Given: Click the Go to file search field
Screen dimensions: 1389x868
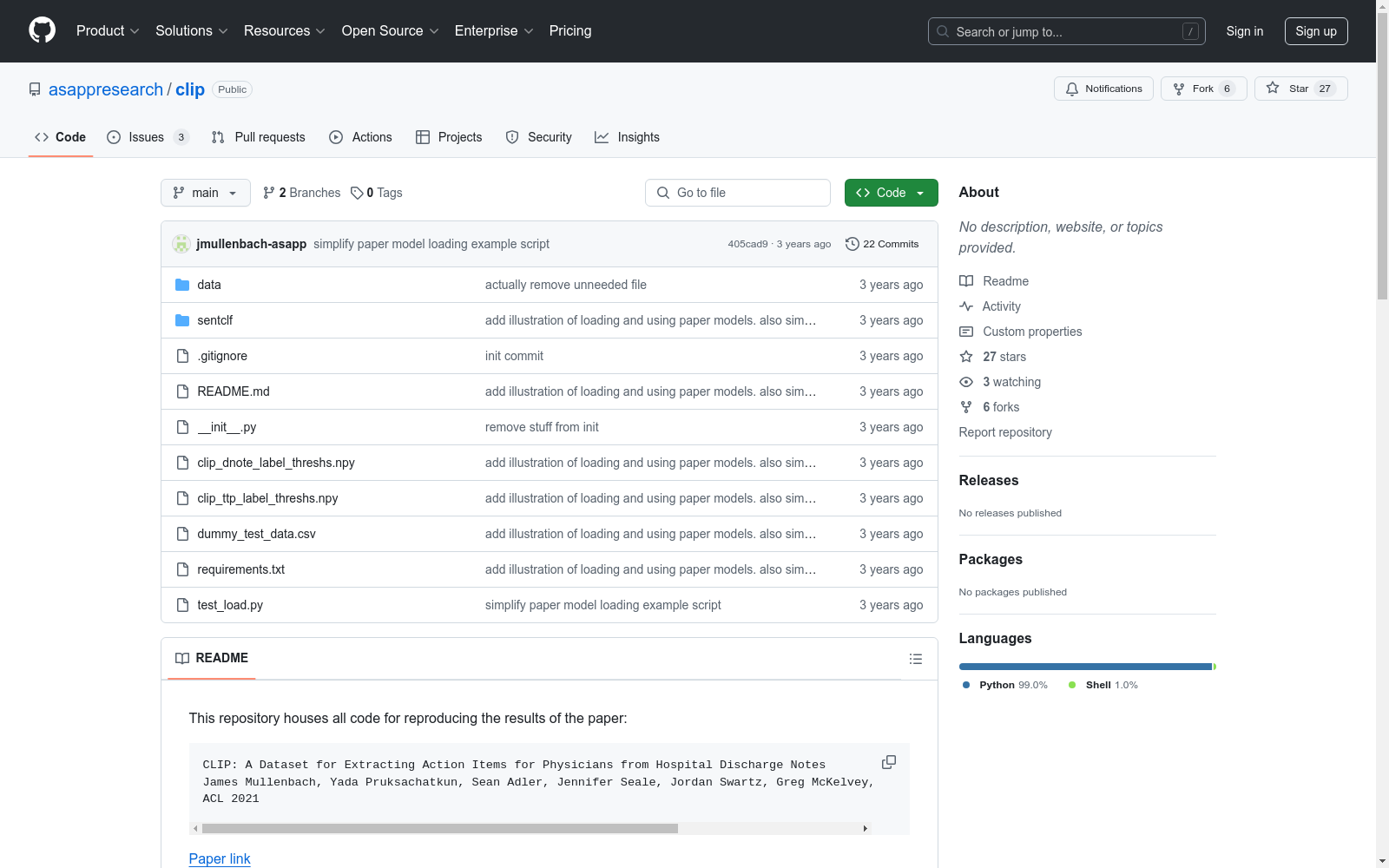Looking at the screenshot, I should click(x=738, y=193).
